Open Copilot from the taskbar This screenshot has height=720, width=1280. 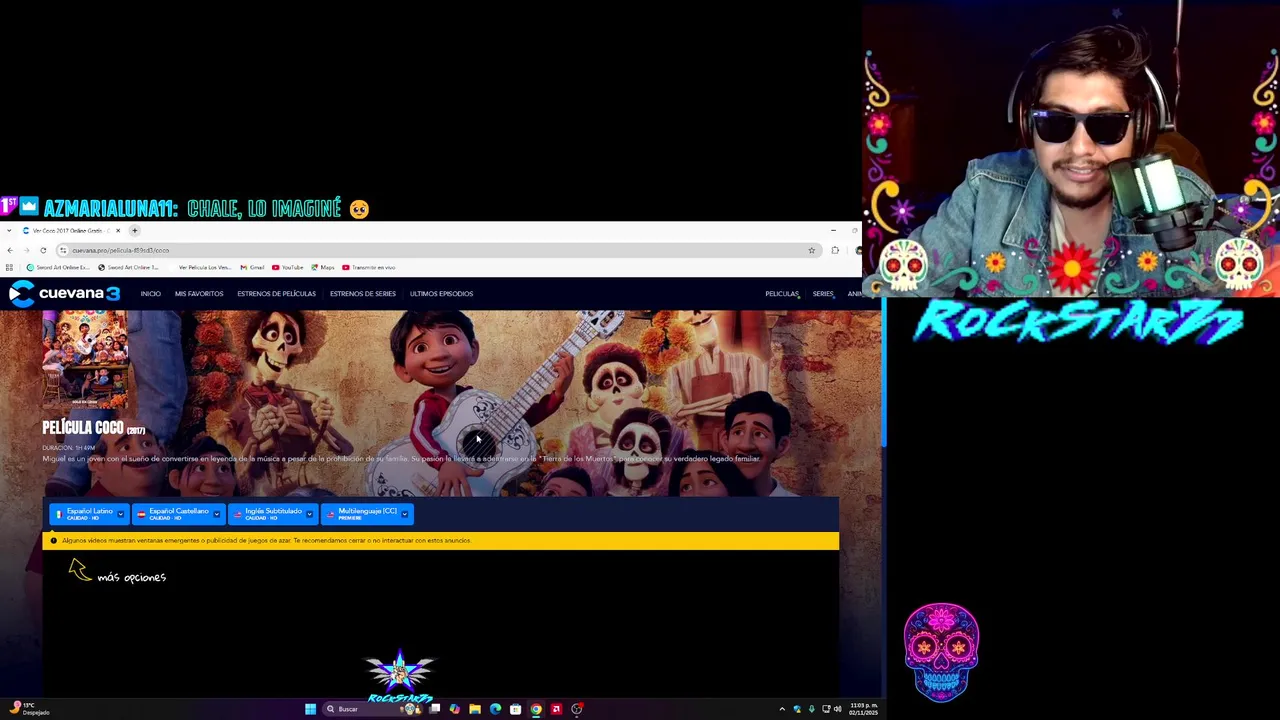[x=455, y=709]
